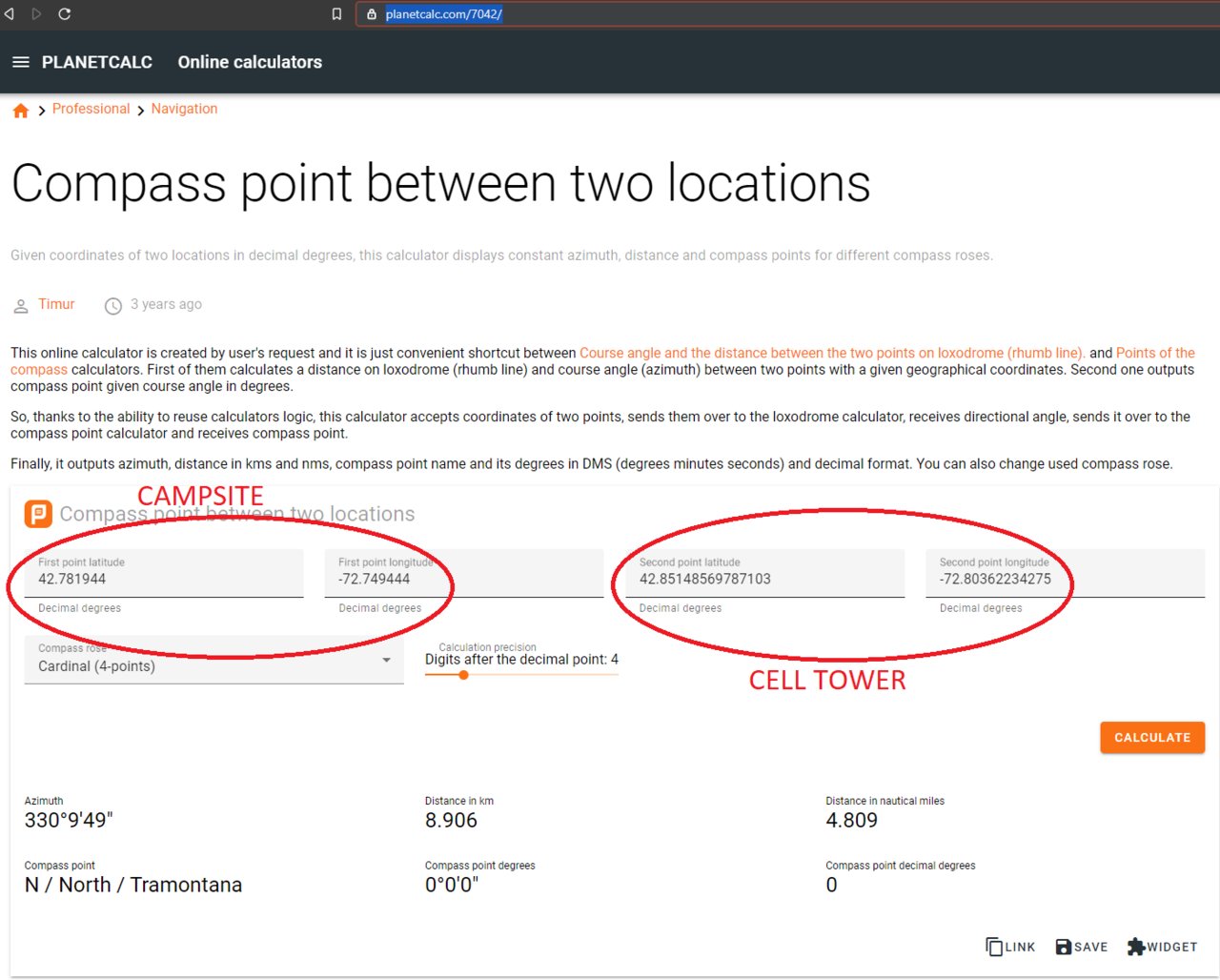The height and width of the screenshot is (980, 1220).
Task: Click the 3 years ago timestamp
Action: click(166, 304)
